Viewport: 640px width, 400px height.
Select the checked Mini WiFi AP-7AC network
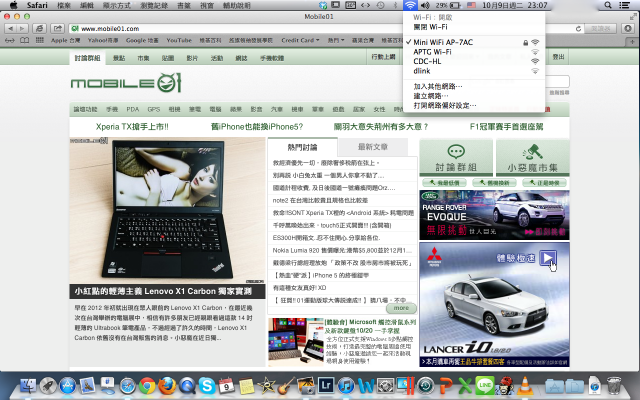pos(473,42)
